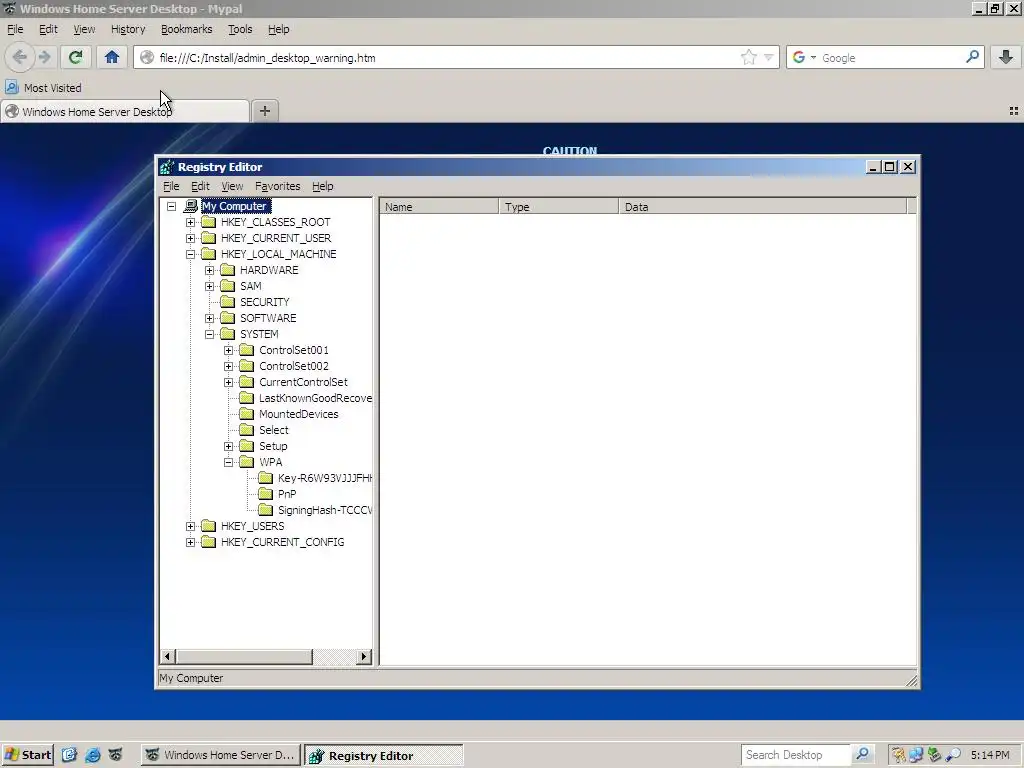
Task: Expand the SOFTWARE key
Action: tap(209, 318)
